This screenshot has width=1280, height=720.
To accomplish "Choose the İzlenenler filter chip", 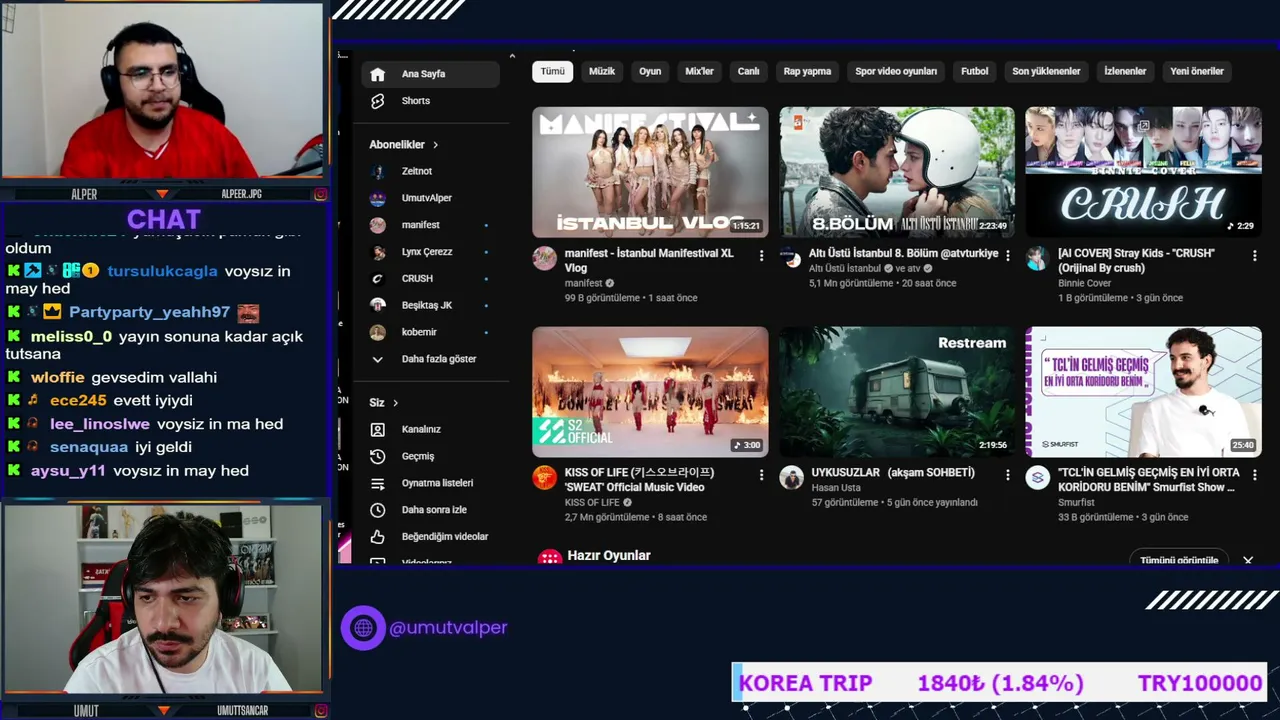I will pos(1125,71).
